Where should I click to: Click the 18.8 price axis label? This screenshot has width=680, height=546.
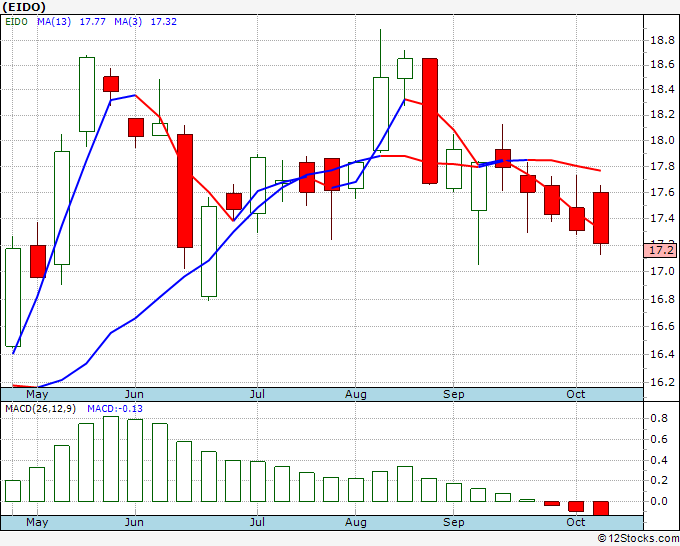click(x=662, y=41)
